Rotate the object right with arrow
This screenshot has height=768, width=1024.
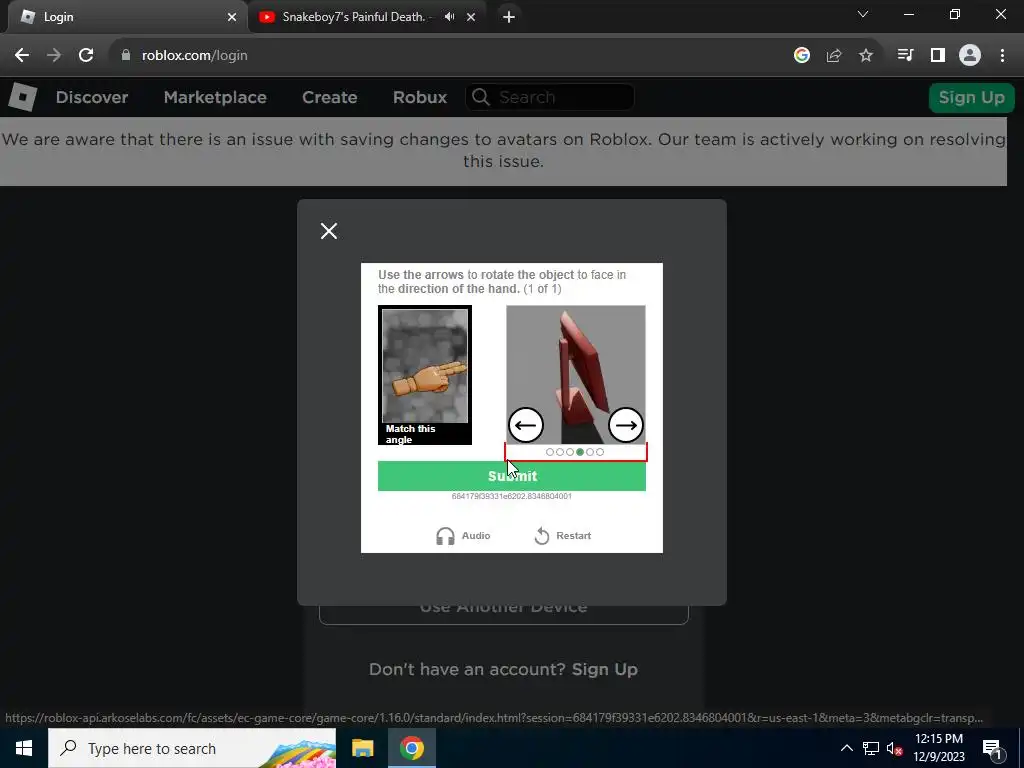626,425
